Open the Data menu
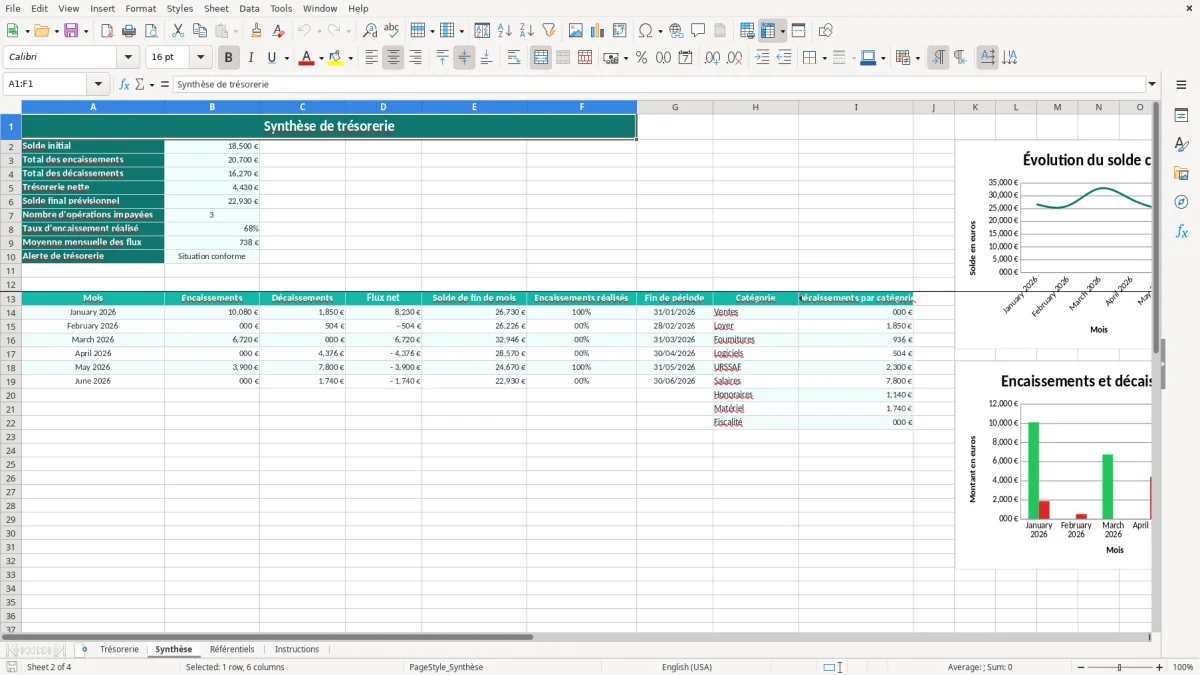The width and height of the screenshot is (1200, 675). point(249,8)
